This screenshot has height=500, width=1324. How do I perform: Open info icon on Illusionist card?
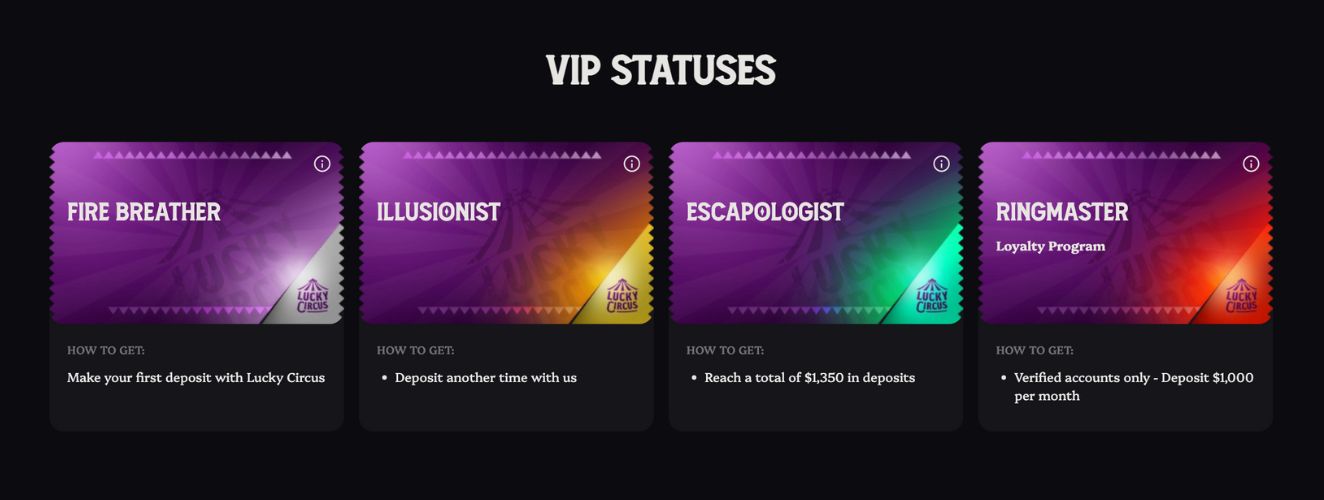pos(632,164)
